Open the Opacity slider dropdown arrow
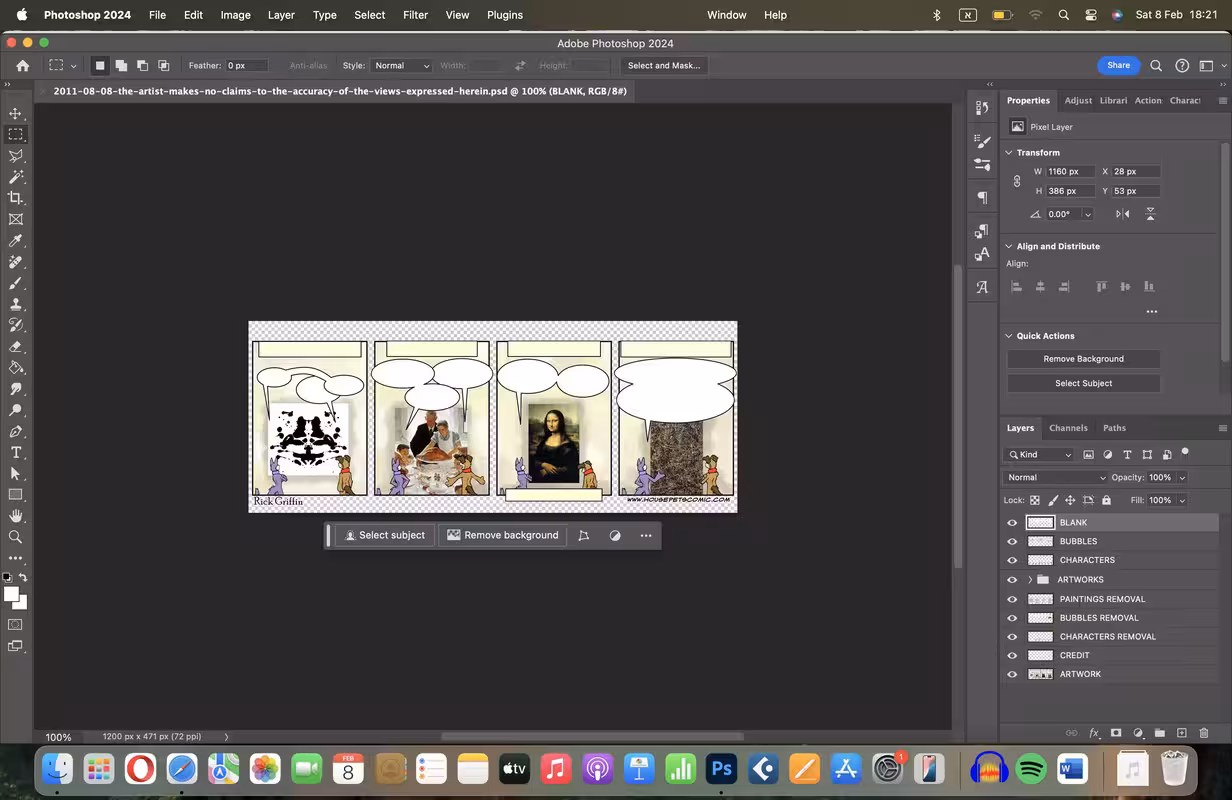The image size is (1232, 800). 1182,478
